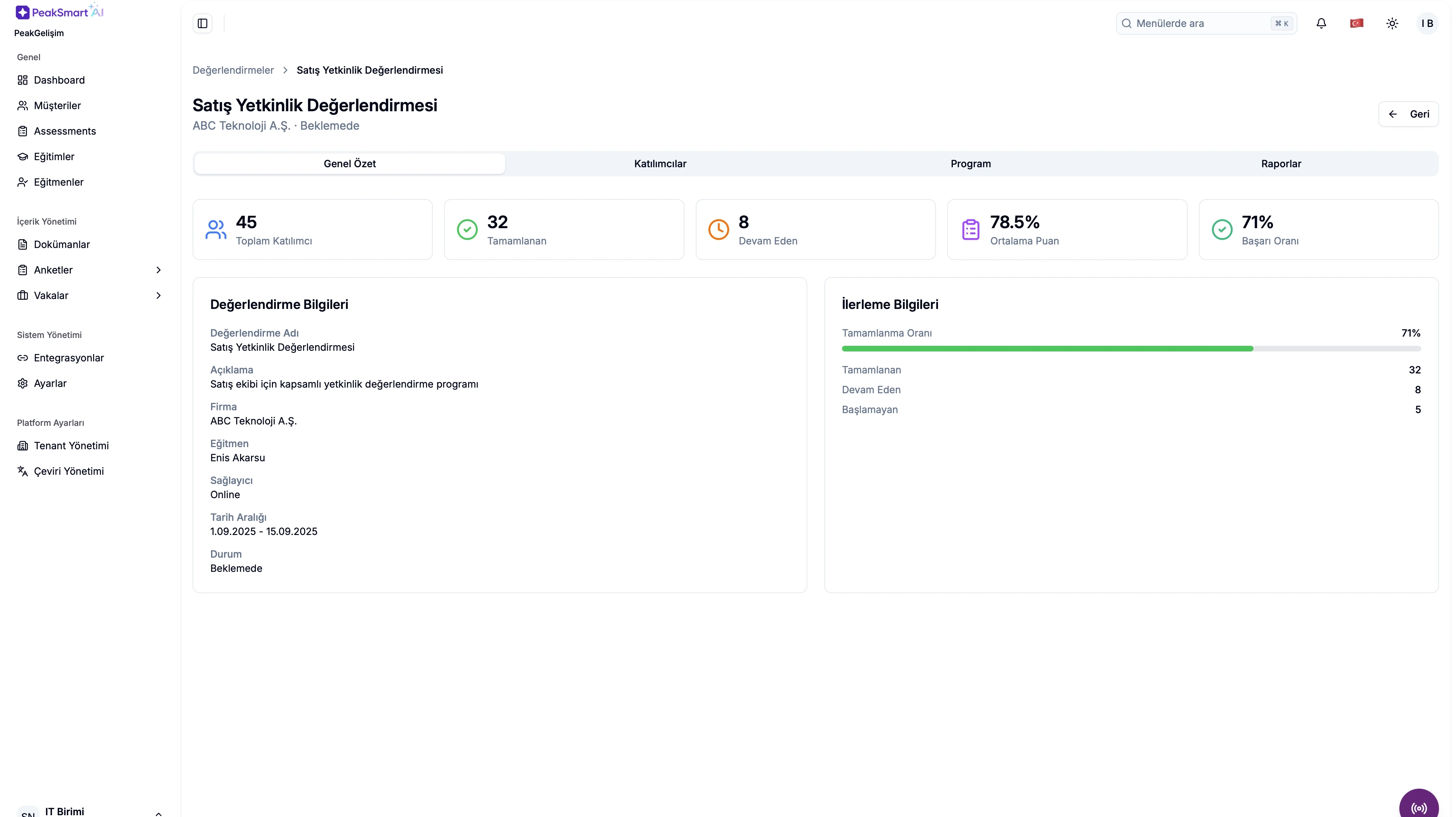The image size is (1456, 817).
Task: Toggle the sidebar collapse button
Action: [x=202, y=23]
